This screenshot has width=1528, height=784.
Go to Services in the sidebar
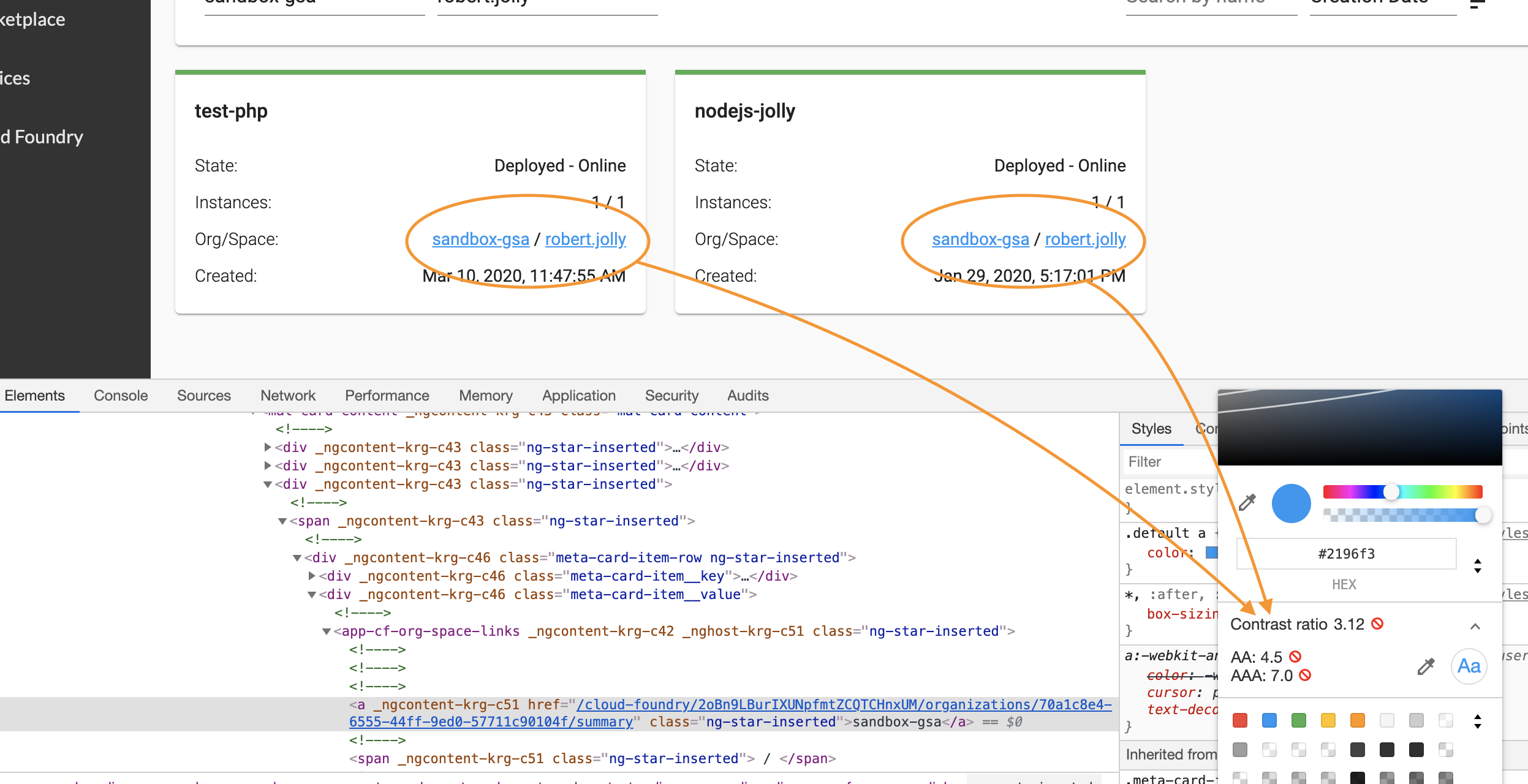[15, 78]
